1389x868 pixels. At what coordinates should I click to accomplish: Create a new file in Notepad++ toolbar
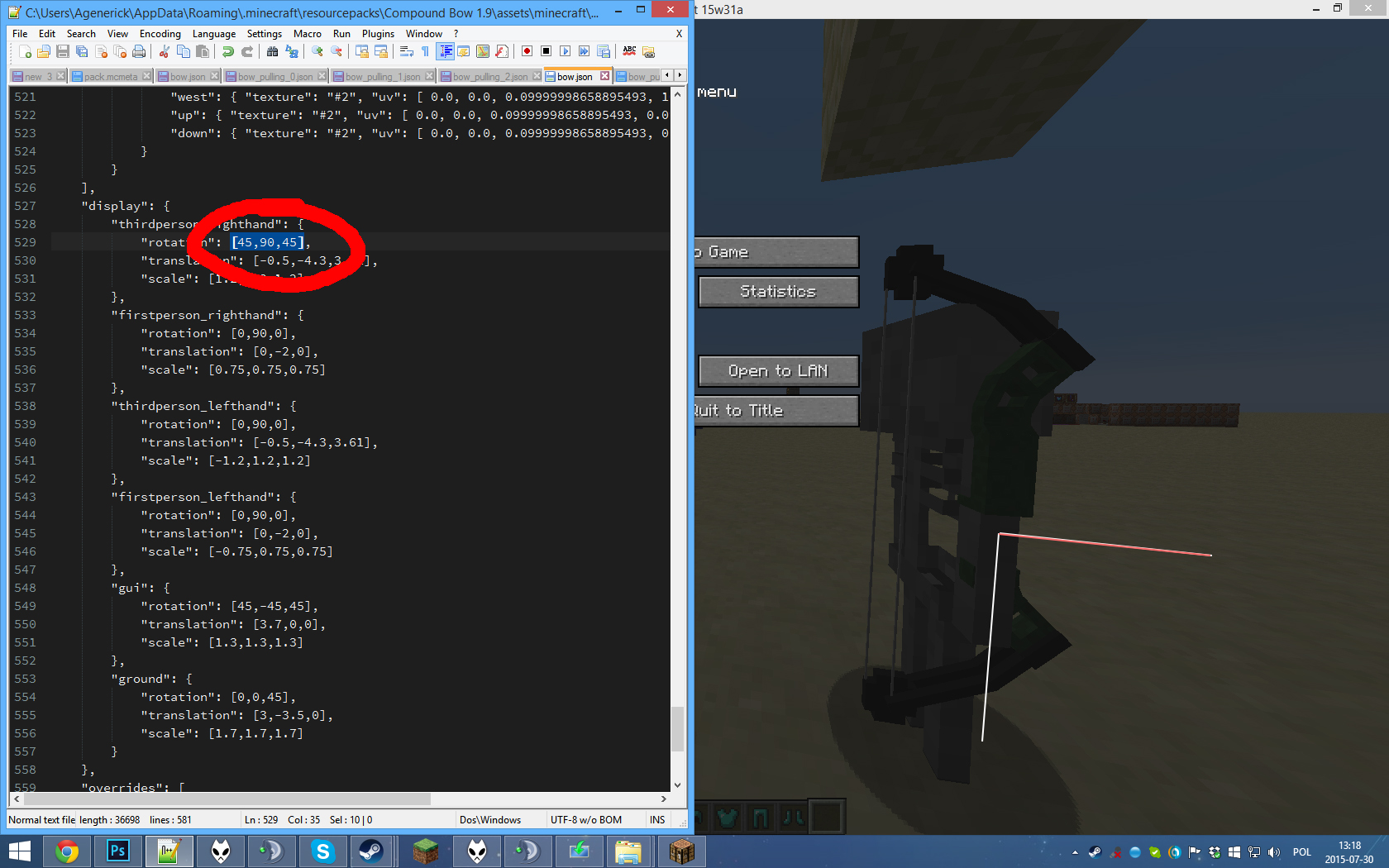(25, 52)
